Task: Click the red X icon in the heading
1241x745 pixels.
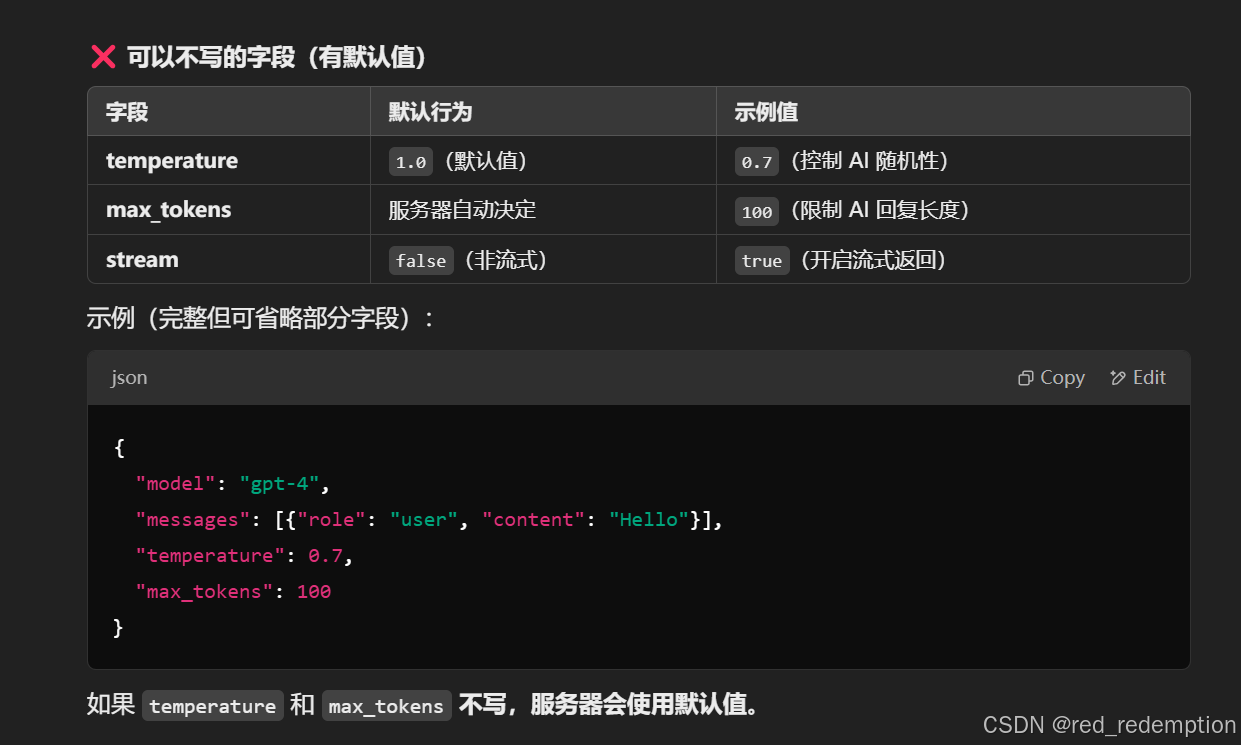Action: pos(103,58)
